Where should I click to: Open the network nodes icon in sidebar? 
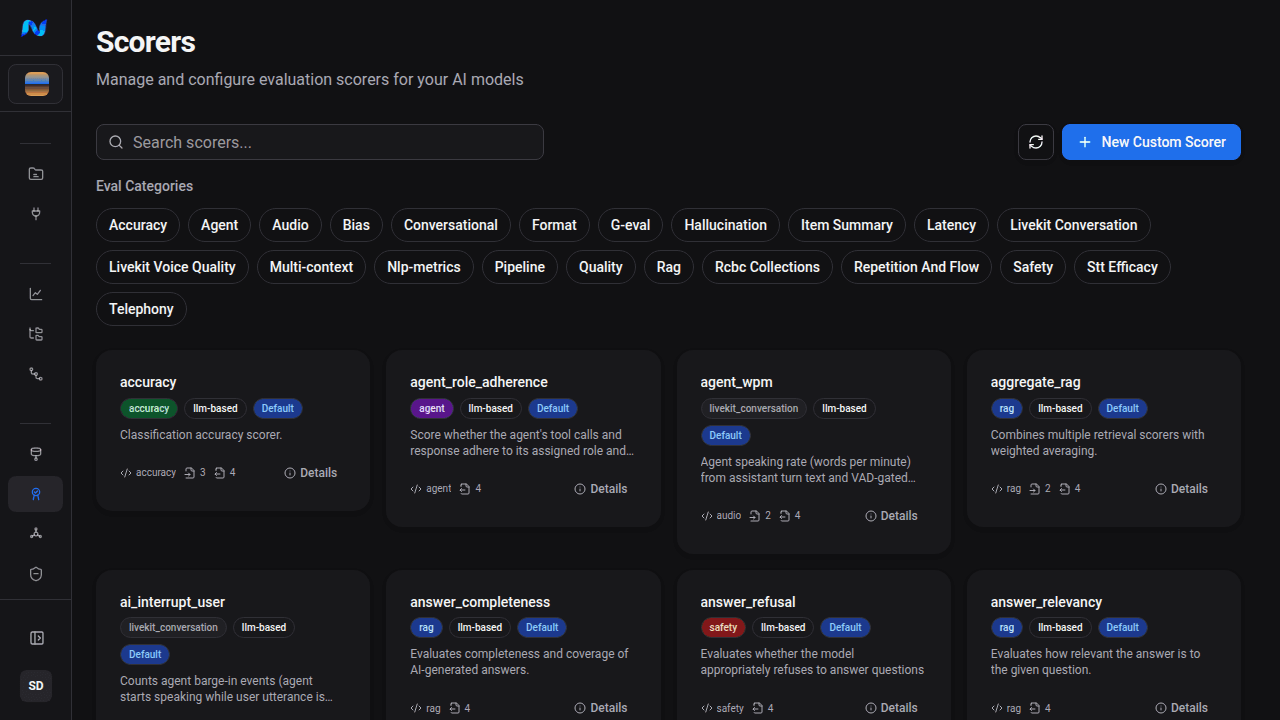36,534
